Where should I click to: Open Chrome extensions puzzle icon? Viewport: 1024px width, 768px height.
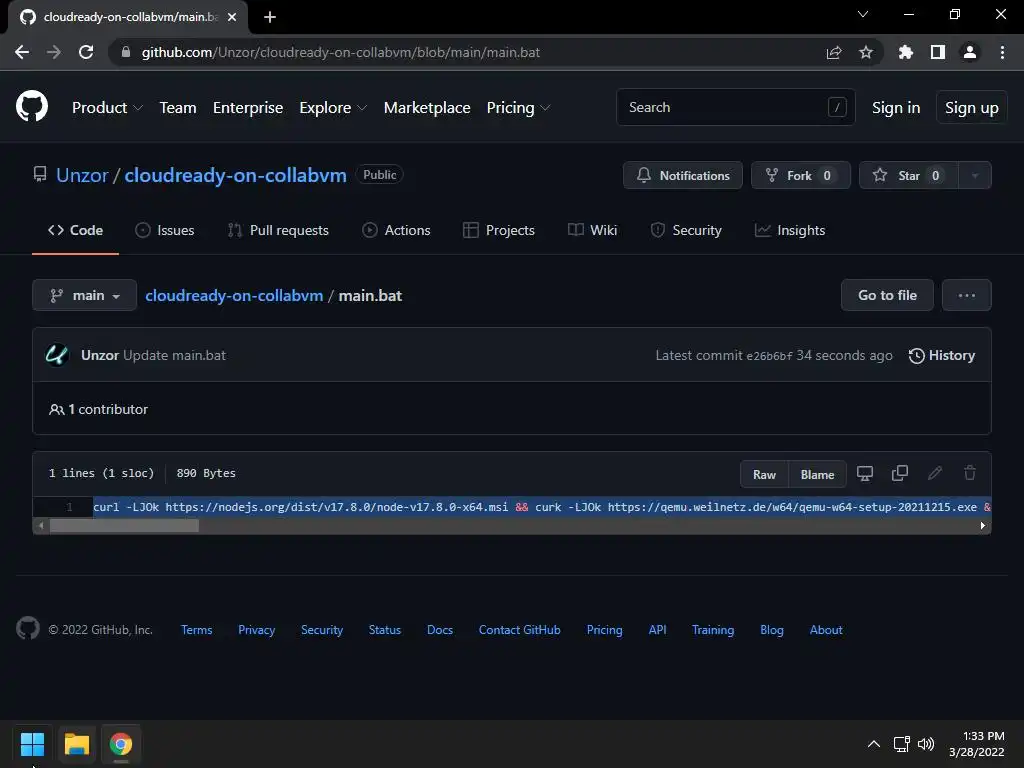pos(906,52)
